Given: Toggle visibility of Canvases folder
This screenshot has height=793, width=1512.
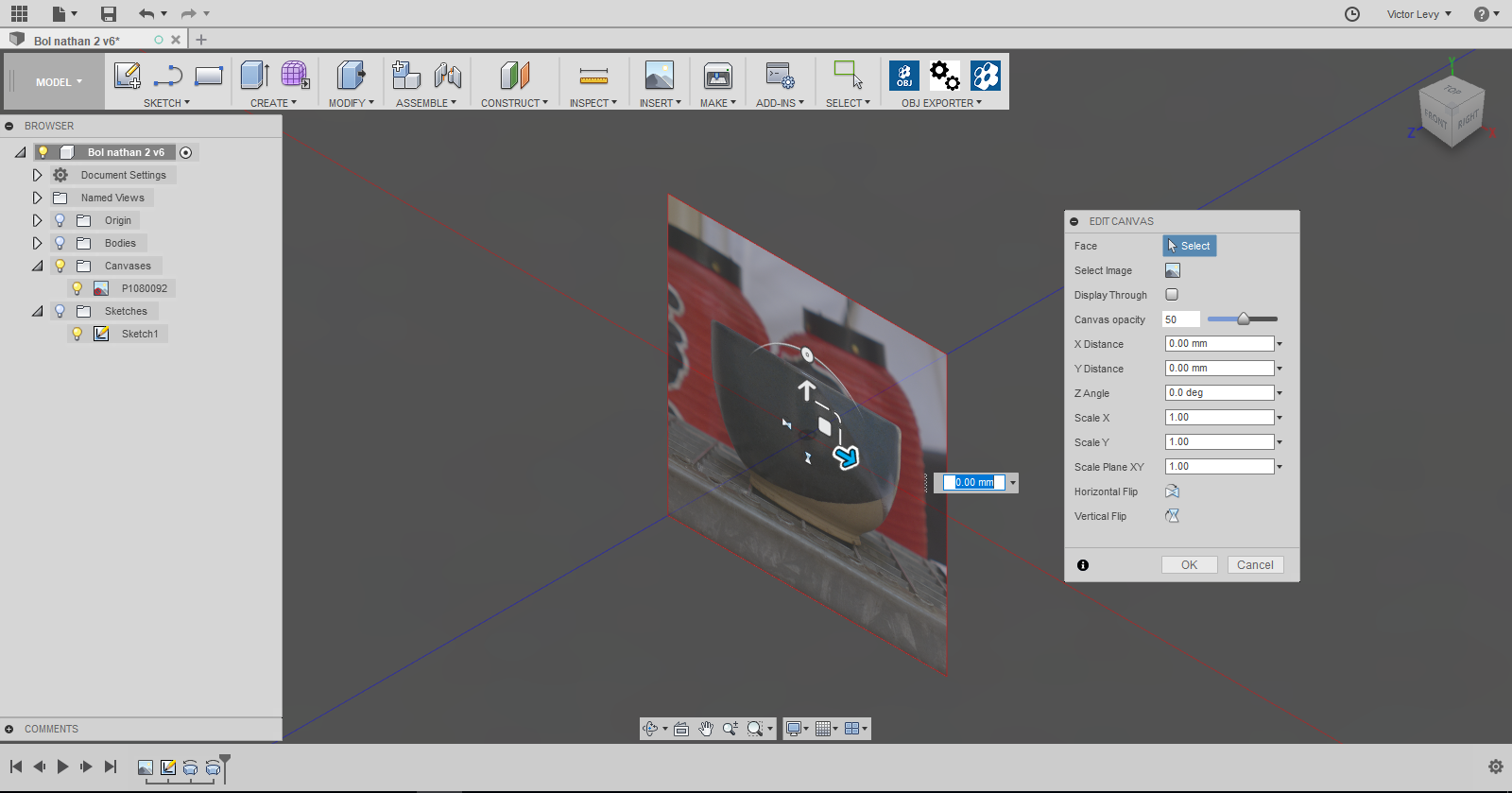Looking at the screenshot, I should (60, 266).
